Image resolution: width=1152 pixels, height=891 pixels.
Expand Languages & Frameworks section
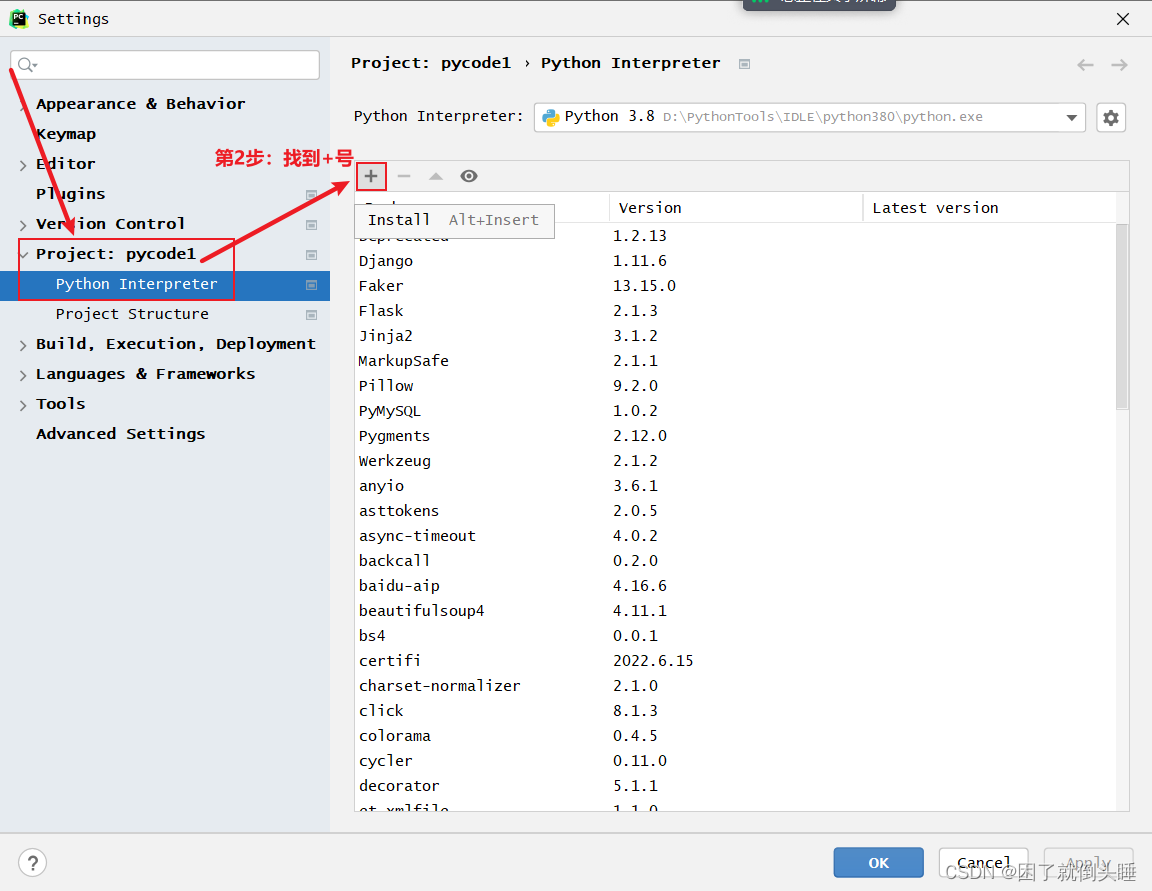coord(23,375)
